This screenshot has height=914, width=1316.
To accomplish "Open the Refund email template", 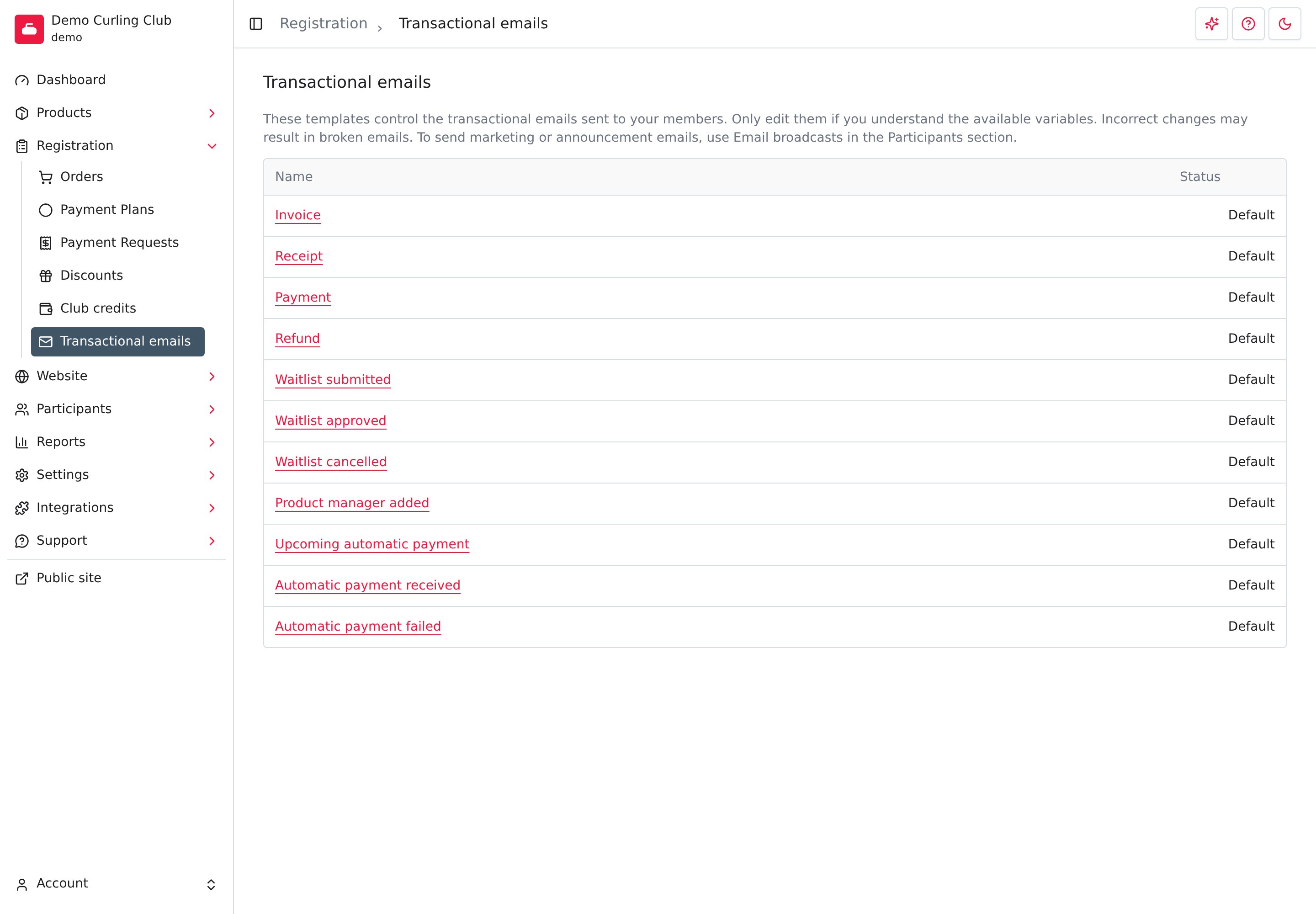I will 297,339.
